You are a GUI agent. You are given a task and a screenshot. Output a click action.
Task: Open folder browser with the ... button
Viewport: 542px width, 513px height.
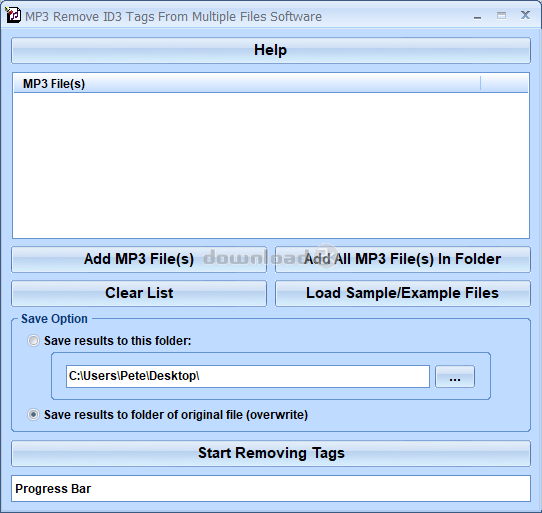pyautogui.click(x=455, y=376)
